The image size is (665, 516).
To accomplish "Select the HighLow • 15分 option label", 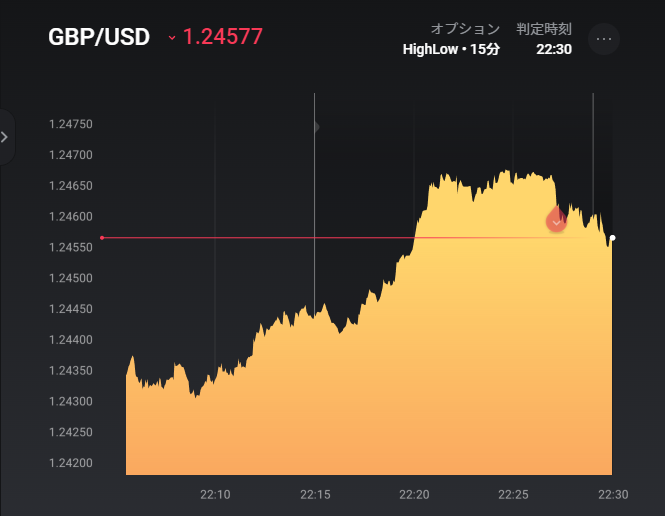I will (x=451, y=49).
